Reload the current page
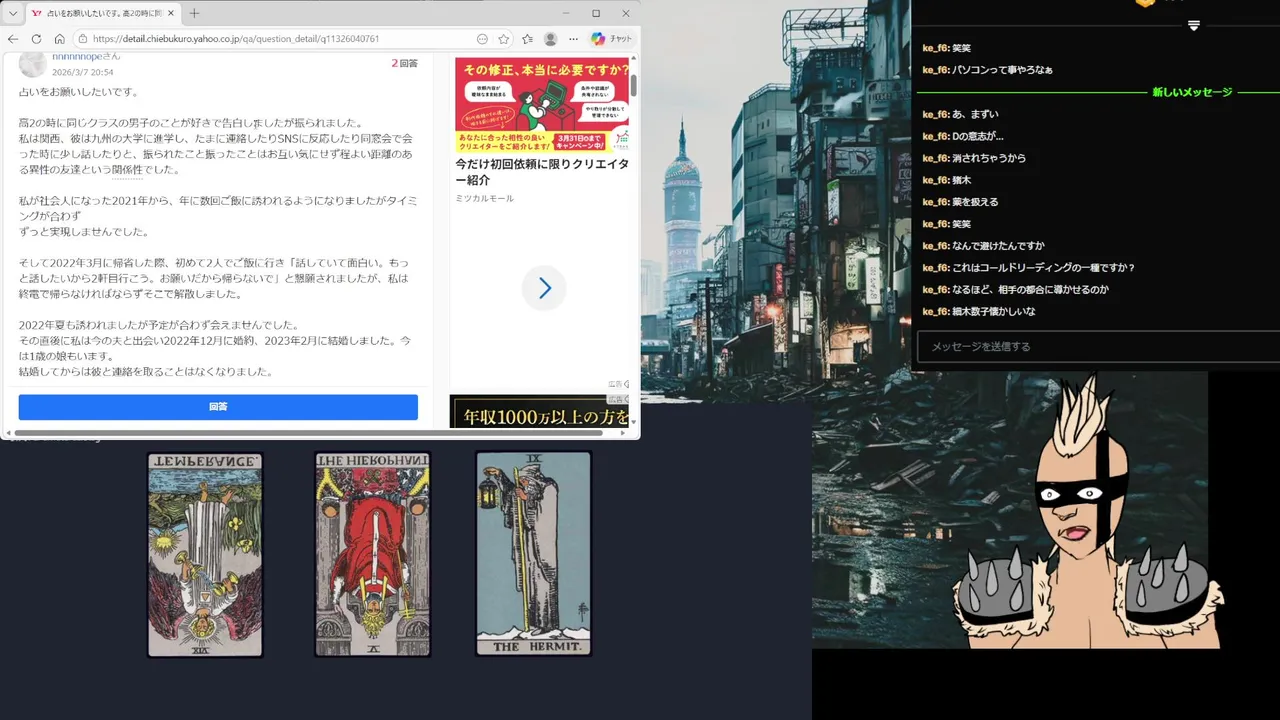Viewport: 1280px width, 720px height. coord(36,39)
